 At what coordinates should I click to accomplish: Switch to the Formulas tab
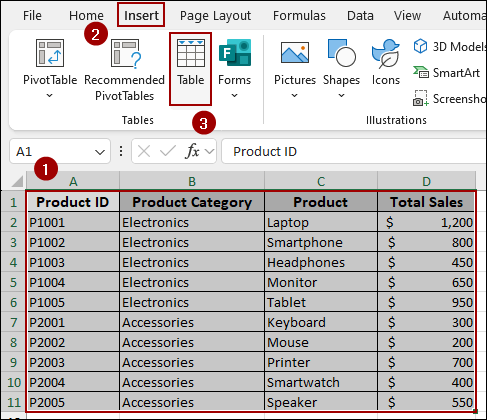point(299,15)
